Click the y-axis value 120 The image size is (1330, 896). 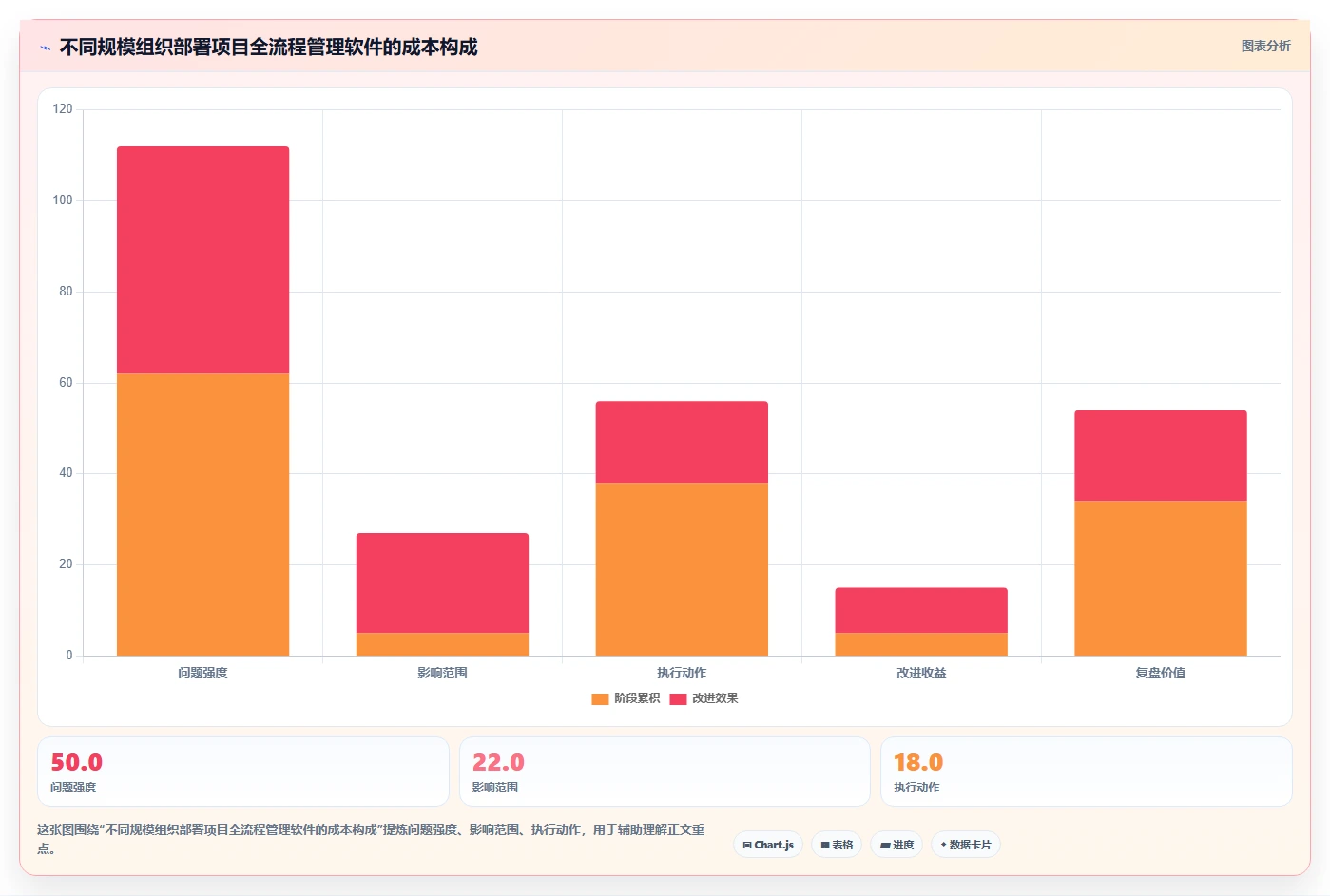click(x=63, y=109)
